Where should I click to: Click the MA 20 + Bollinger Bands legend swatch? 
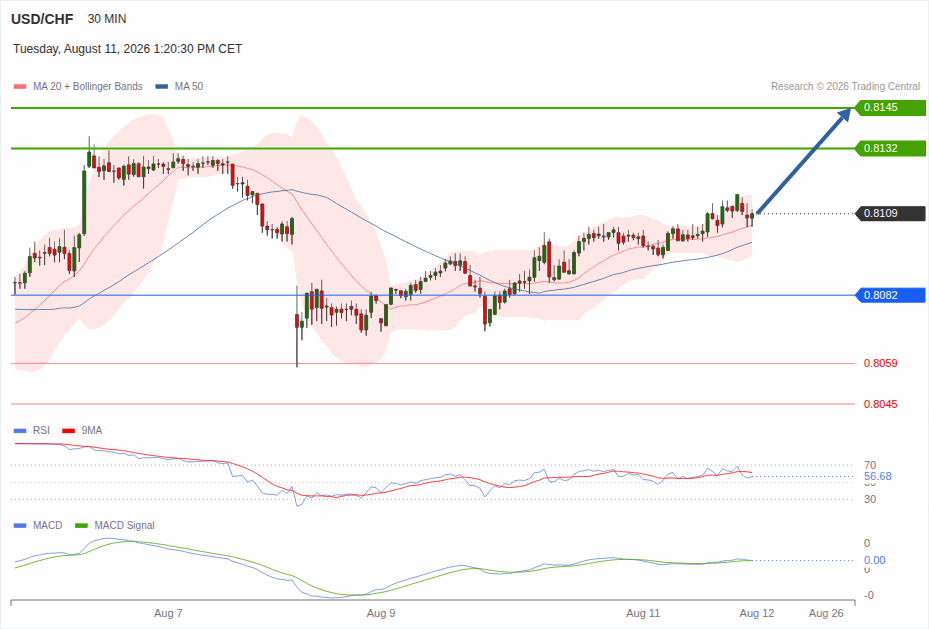[x=20, y=86]
